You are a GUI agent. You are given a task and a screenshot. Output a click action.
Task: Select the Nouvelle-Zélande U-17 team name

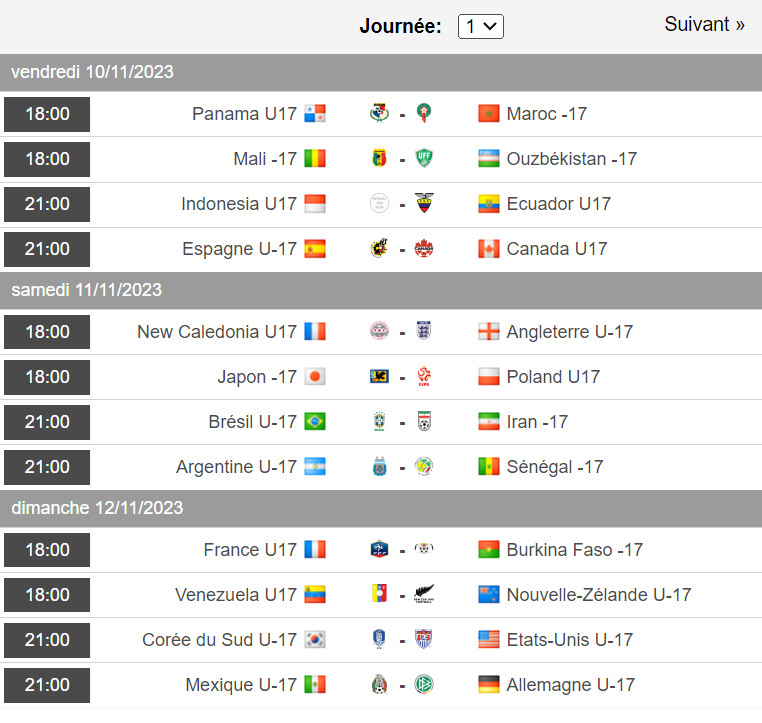coord(599,595)
